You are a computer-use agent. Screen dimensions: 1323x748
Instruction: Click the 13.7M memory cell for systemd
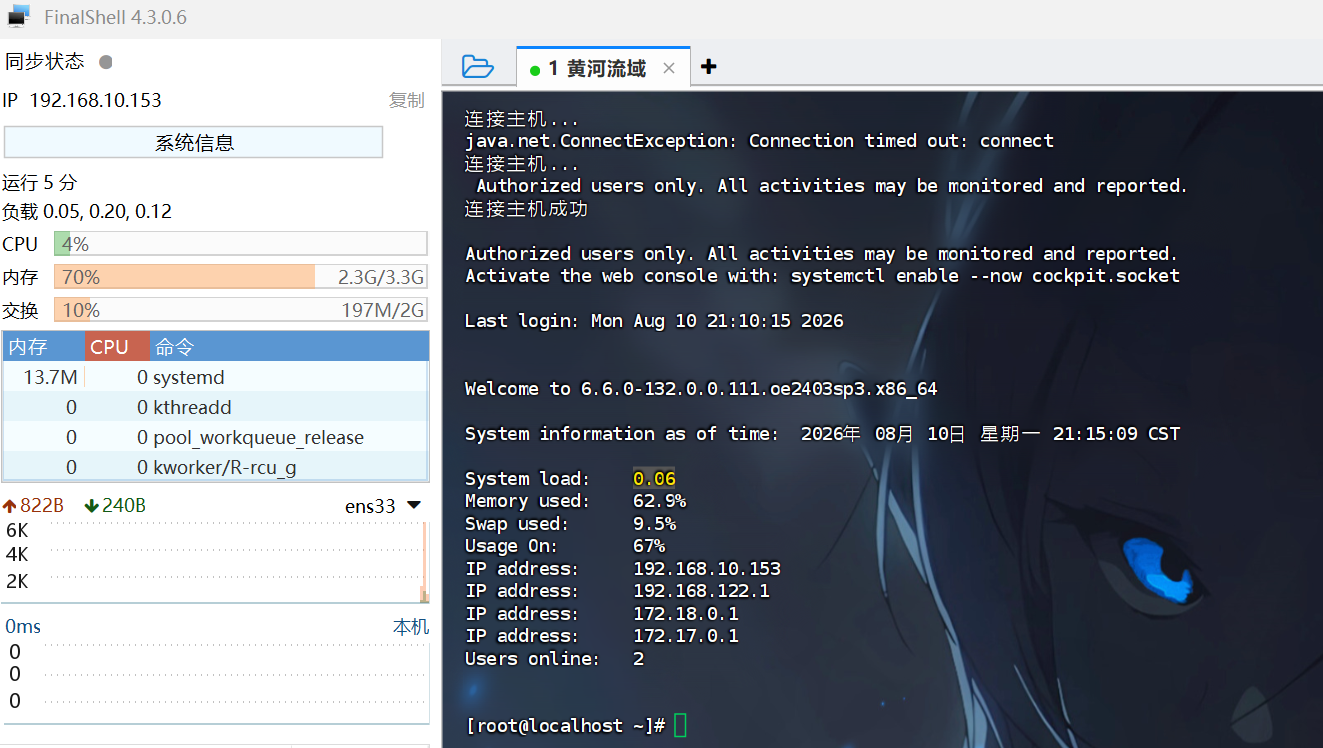[51, 377]
